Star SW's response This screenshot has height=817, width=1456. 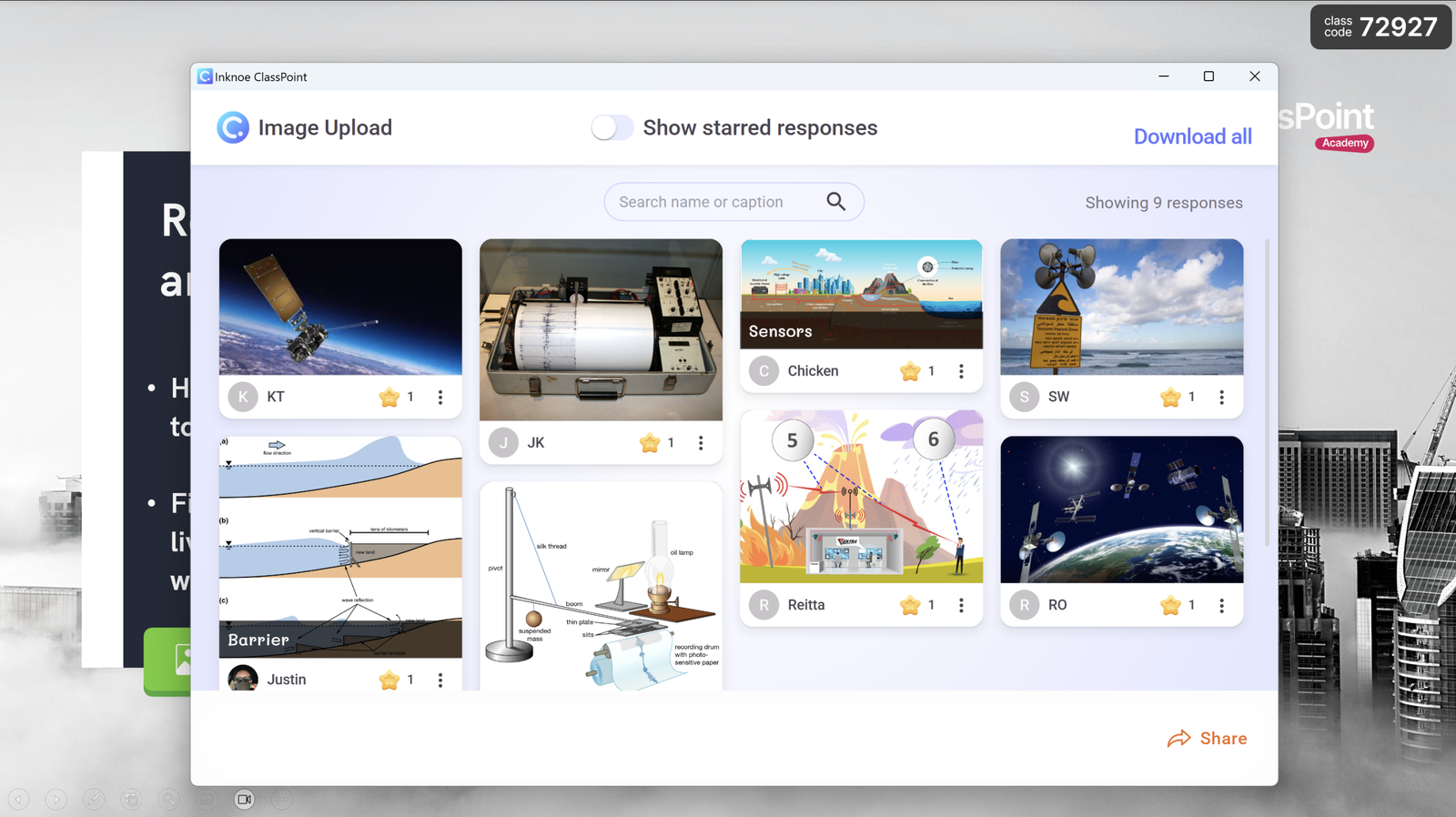click(x=1170, y=398)
